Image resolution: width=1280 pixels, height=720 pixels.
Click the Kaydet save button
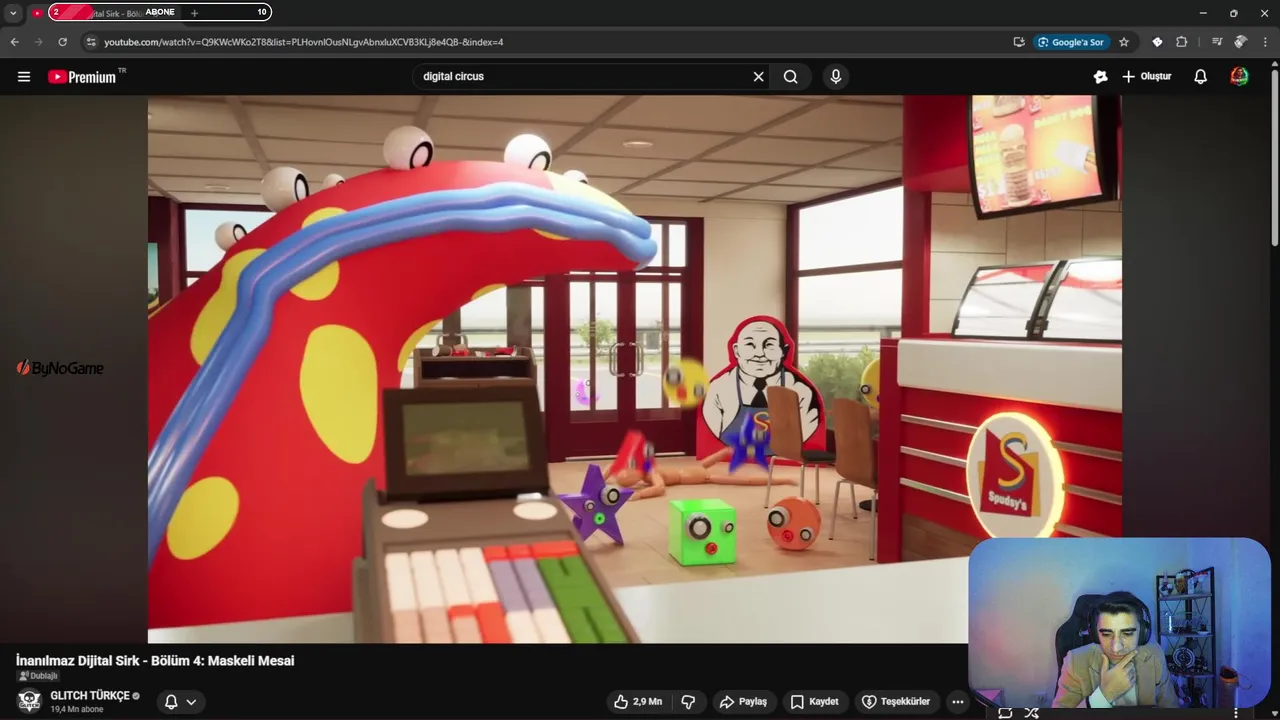814,702
